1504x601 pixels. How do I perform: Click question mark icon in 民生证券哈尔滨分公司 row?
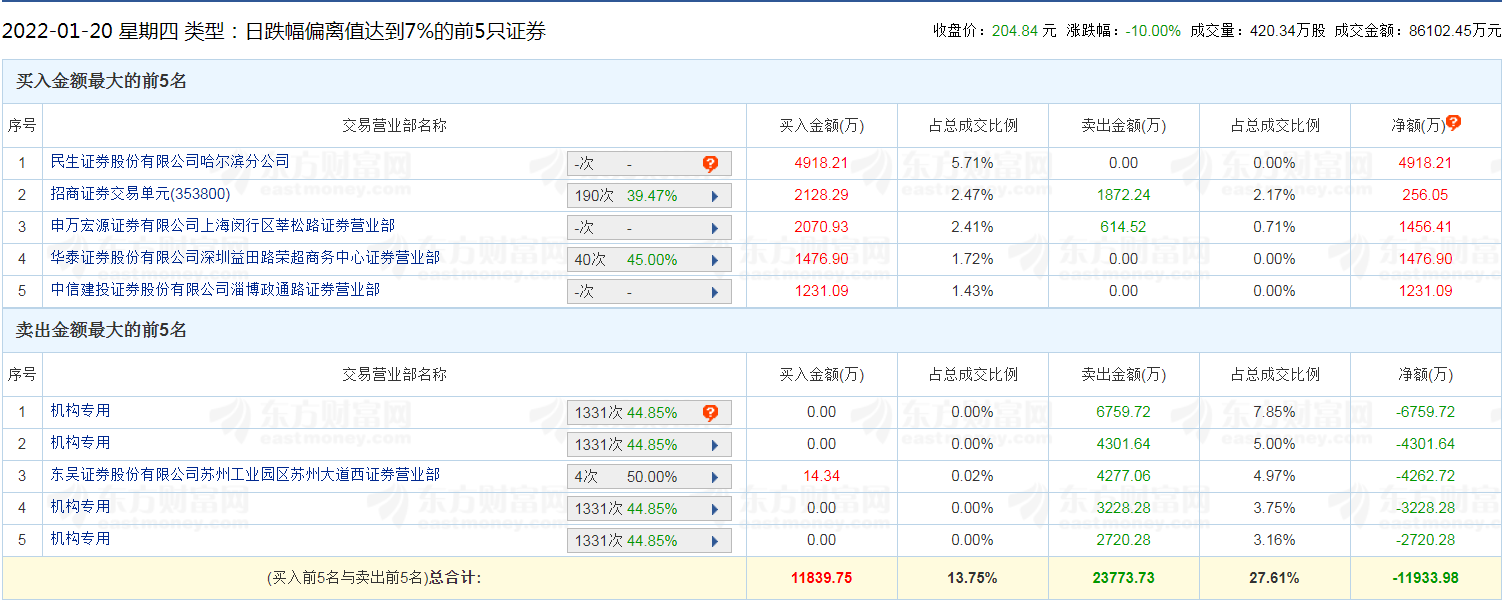click(710, 164)
